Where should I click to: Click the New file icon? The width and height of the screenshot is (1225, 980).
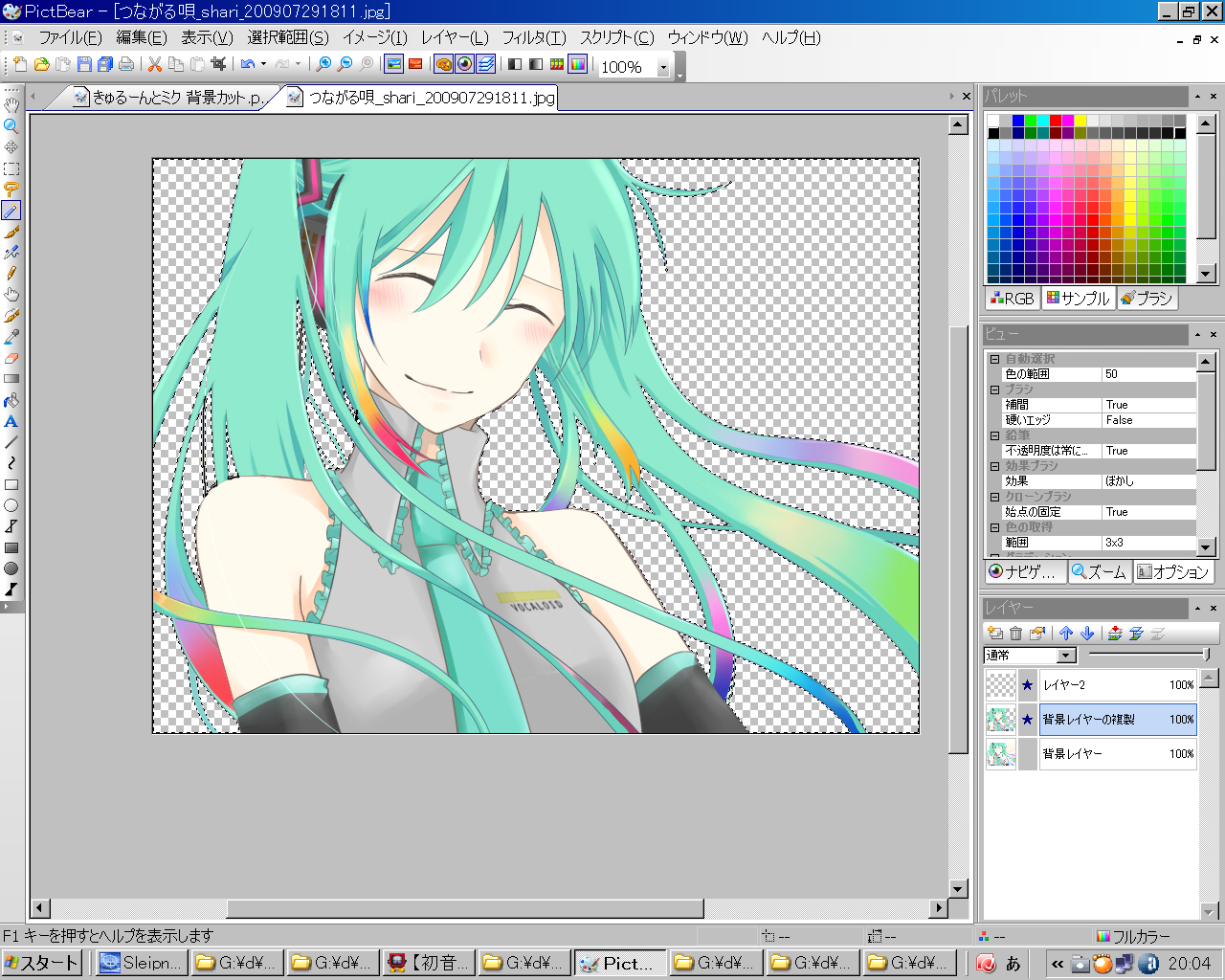tap(20, 65)
